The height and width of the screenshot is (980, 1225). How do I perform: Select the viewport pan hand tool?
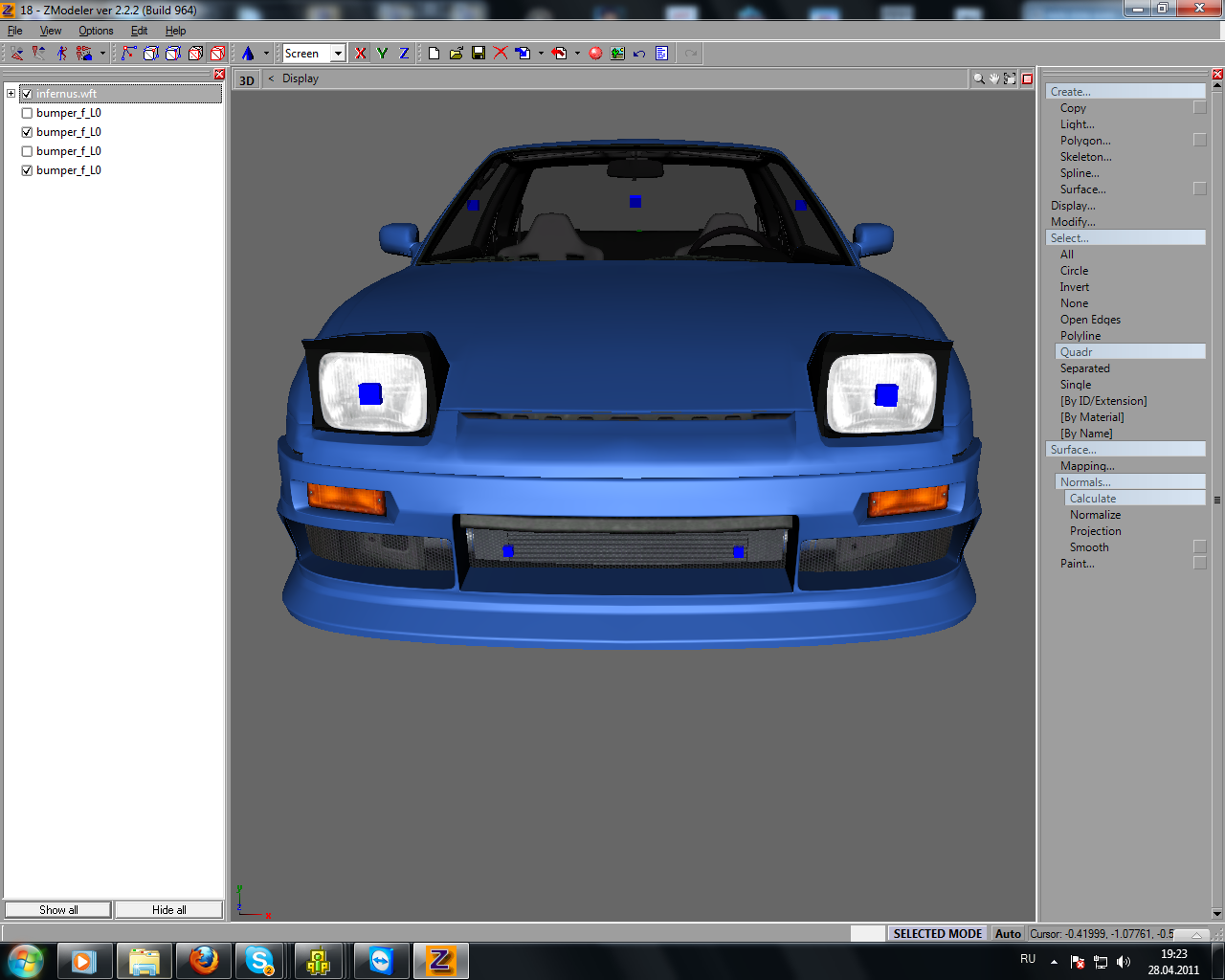(994, 78)
